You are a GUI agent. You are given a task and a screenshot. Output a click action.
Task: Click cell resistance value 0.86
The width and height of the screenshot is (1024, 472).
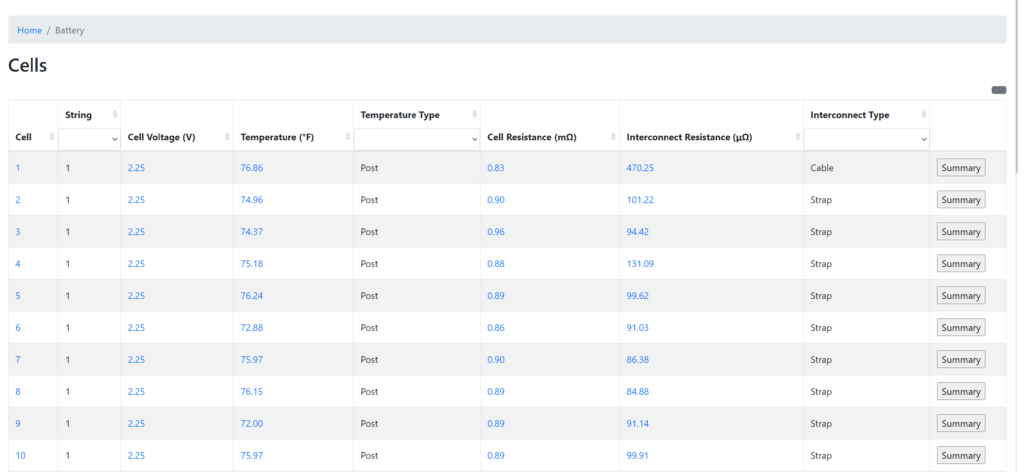(x=496, y=328)
